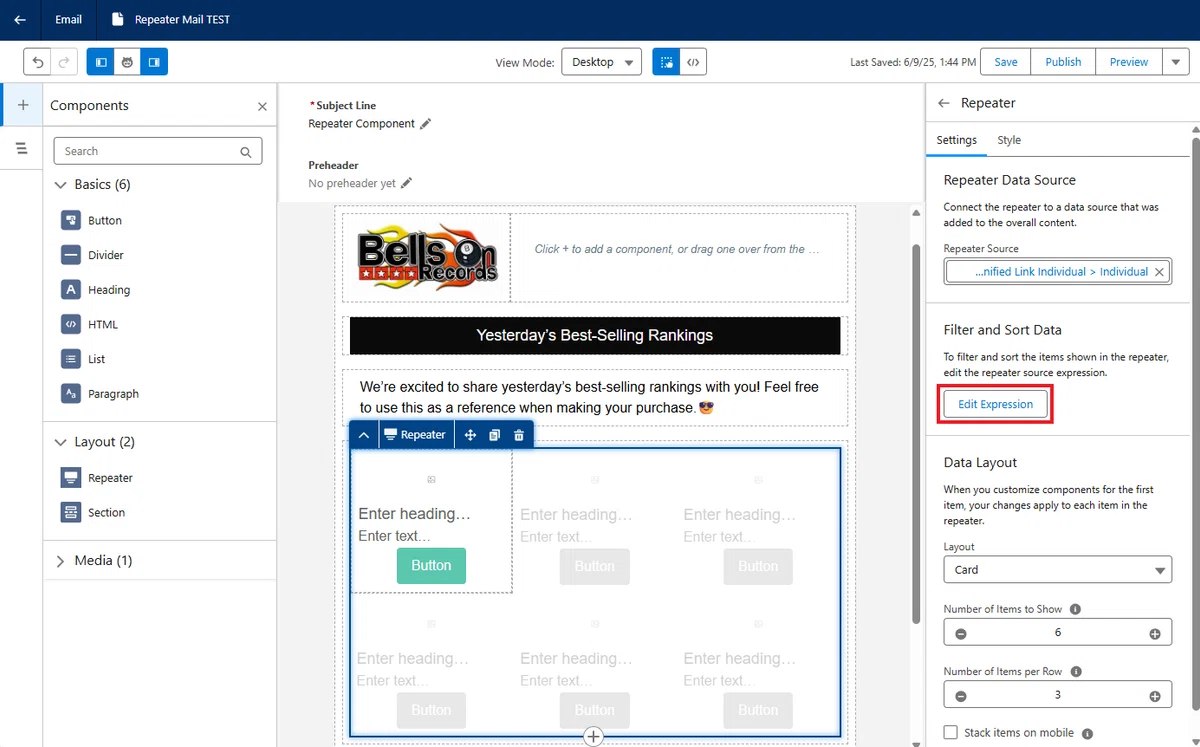
Task: Edit the Preheader pencil icon
Action: [406, 184]
